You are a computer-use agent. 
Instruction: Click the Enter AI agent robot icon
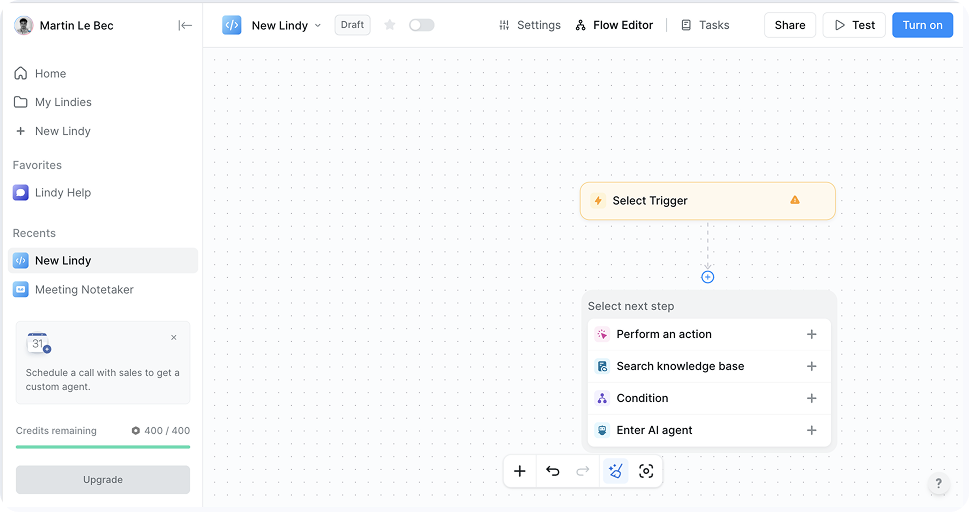(602, 430)
